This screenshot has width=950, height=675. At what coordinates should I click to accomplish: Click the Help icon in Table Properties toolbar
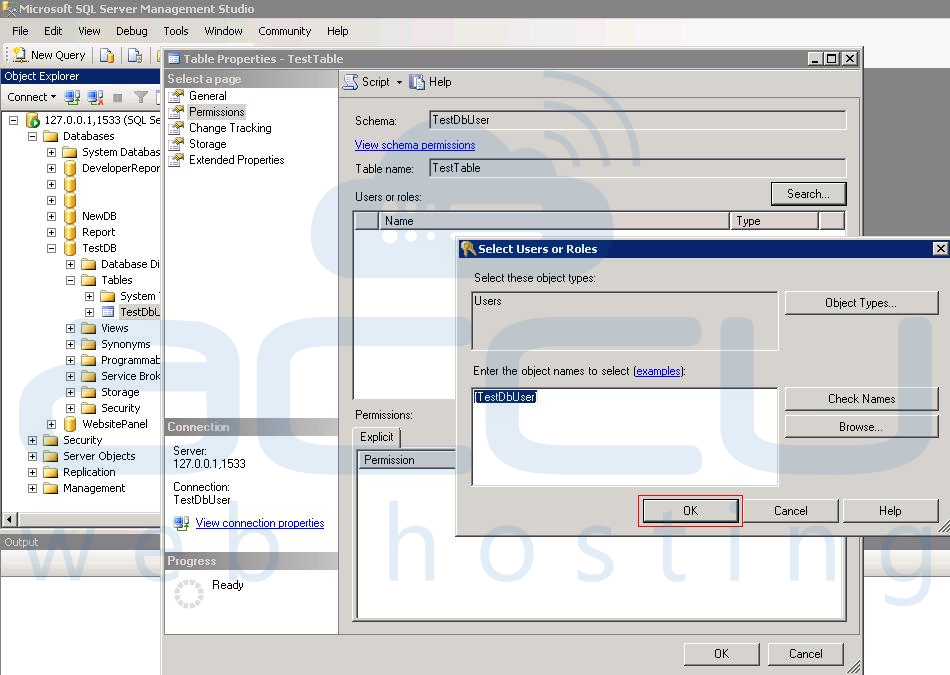coord(417,82)
